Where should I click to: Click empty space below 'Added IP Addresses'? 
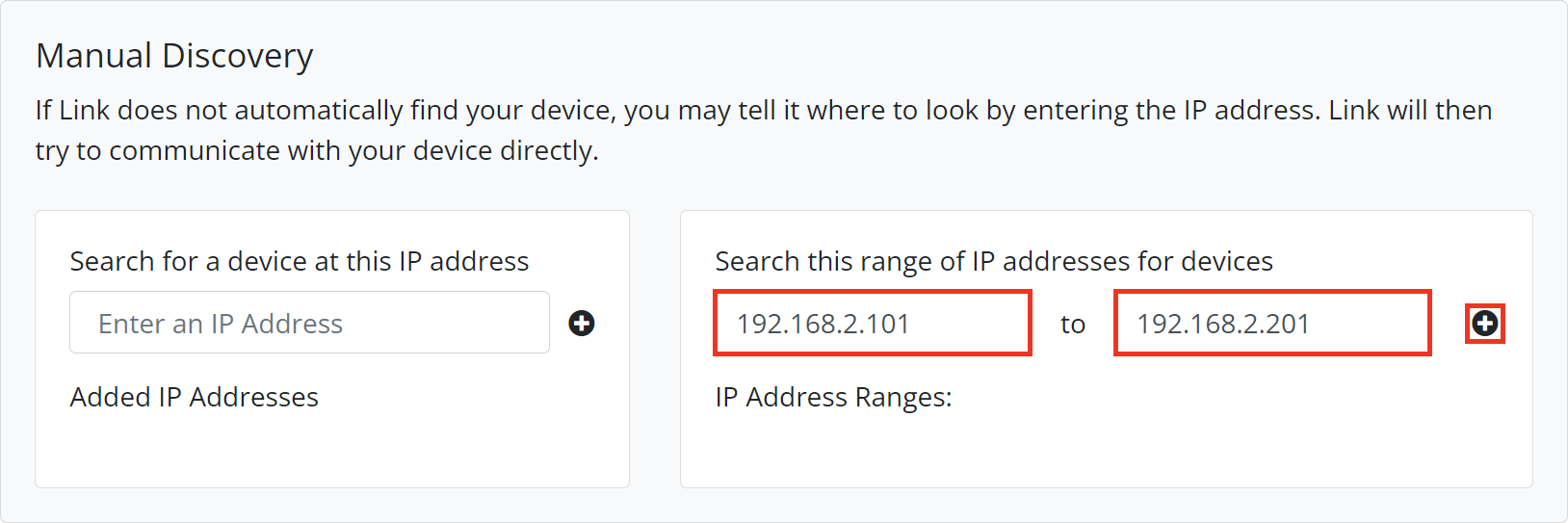point(330,448)
